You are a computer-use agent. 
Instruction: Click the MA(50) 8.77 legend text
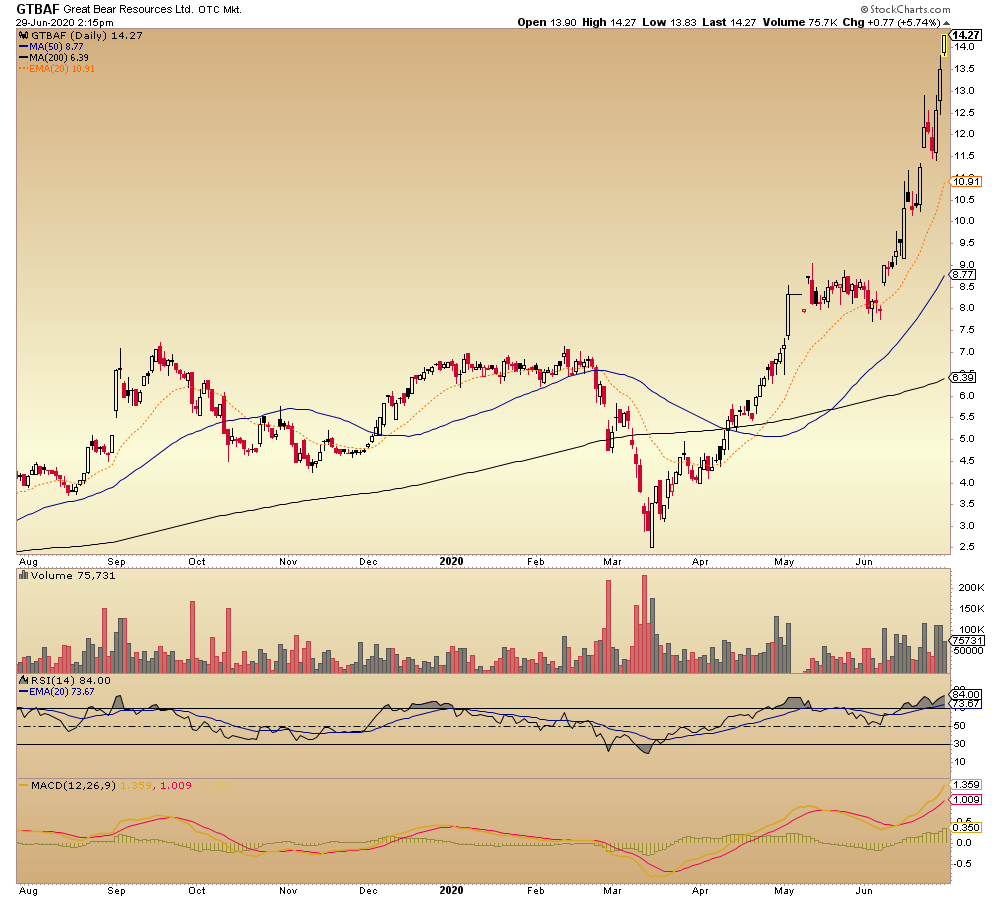pos(56,47)
